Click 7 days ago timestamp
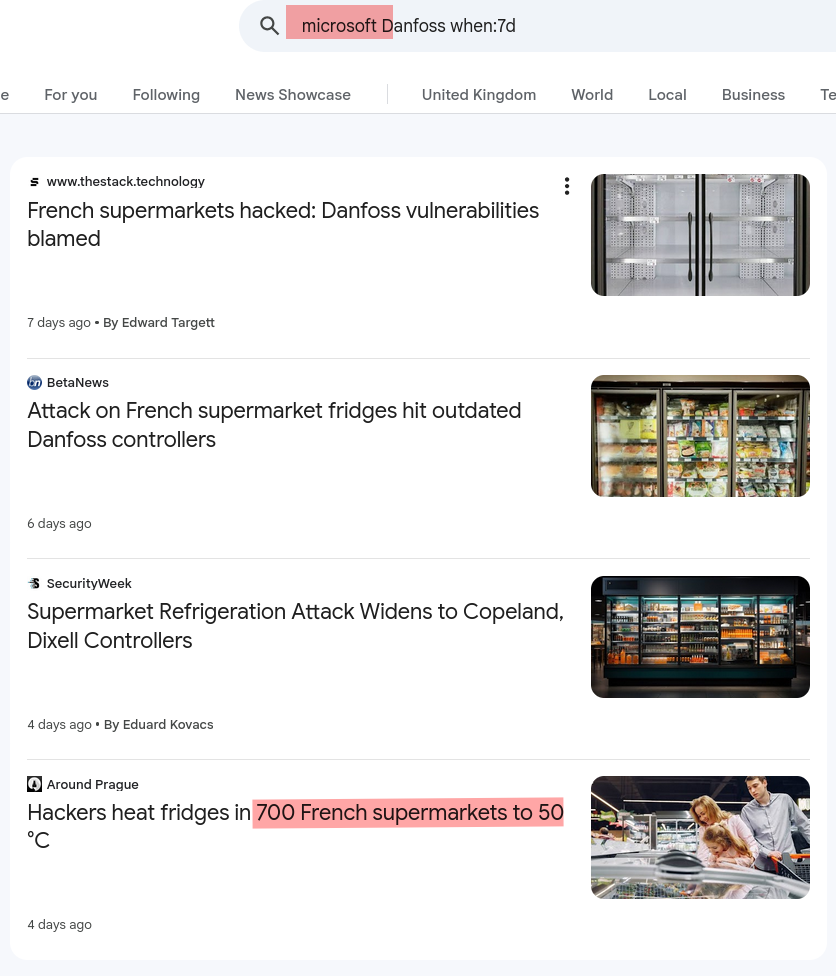The image size is (836, 976). [59, 322]
